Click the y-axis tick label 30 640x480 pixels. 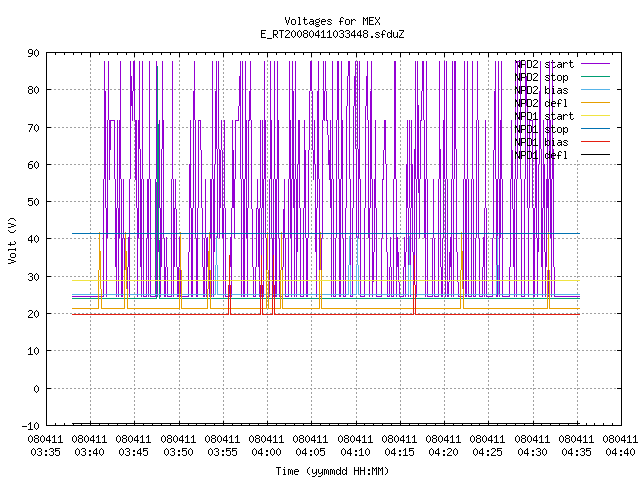[33, 277]
